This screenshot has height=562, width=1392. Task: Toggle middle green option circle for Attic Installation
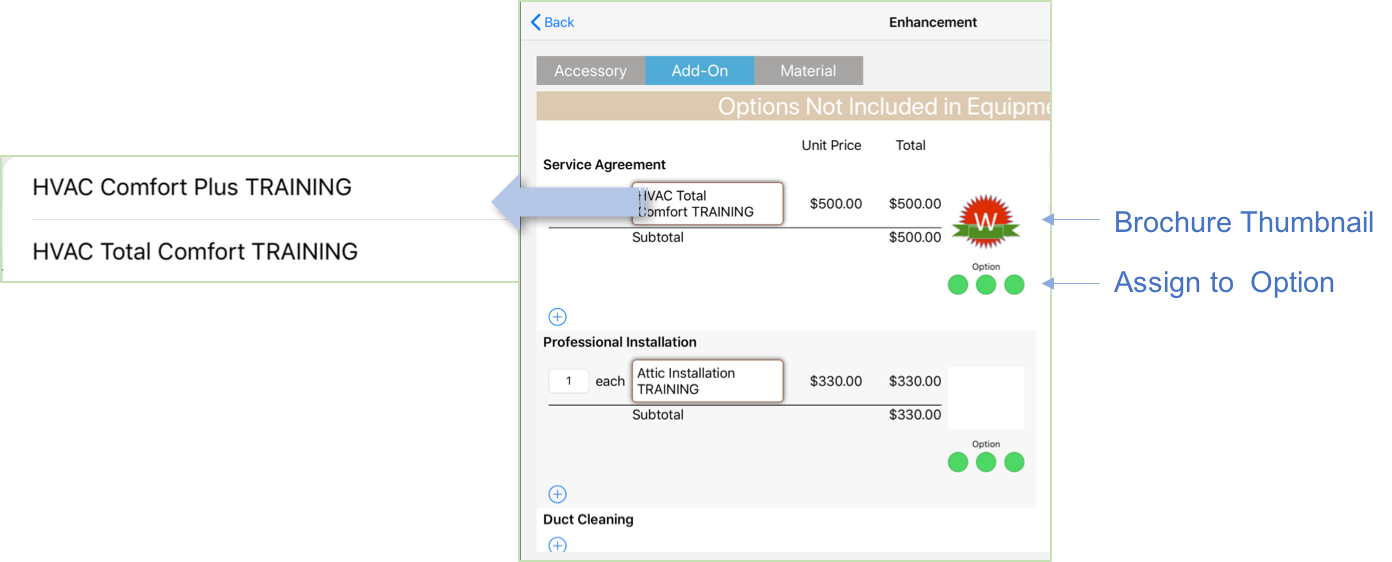click(x=986, y=462)
